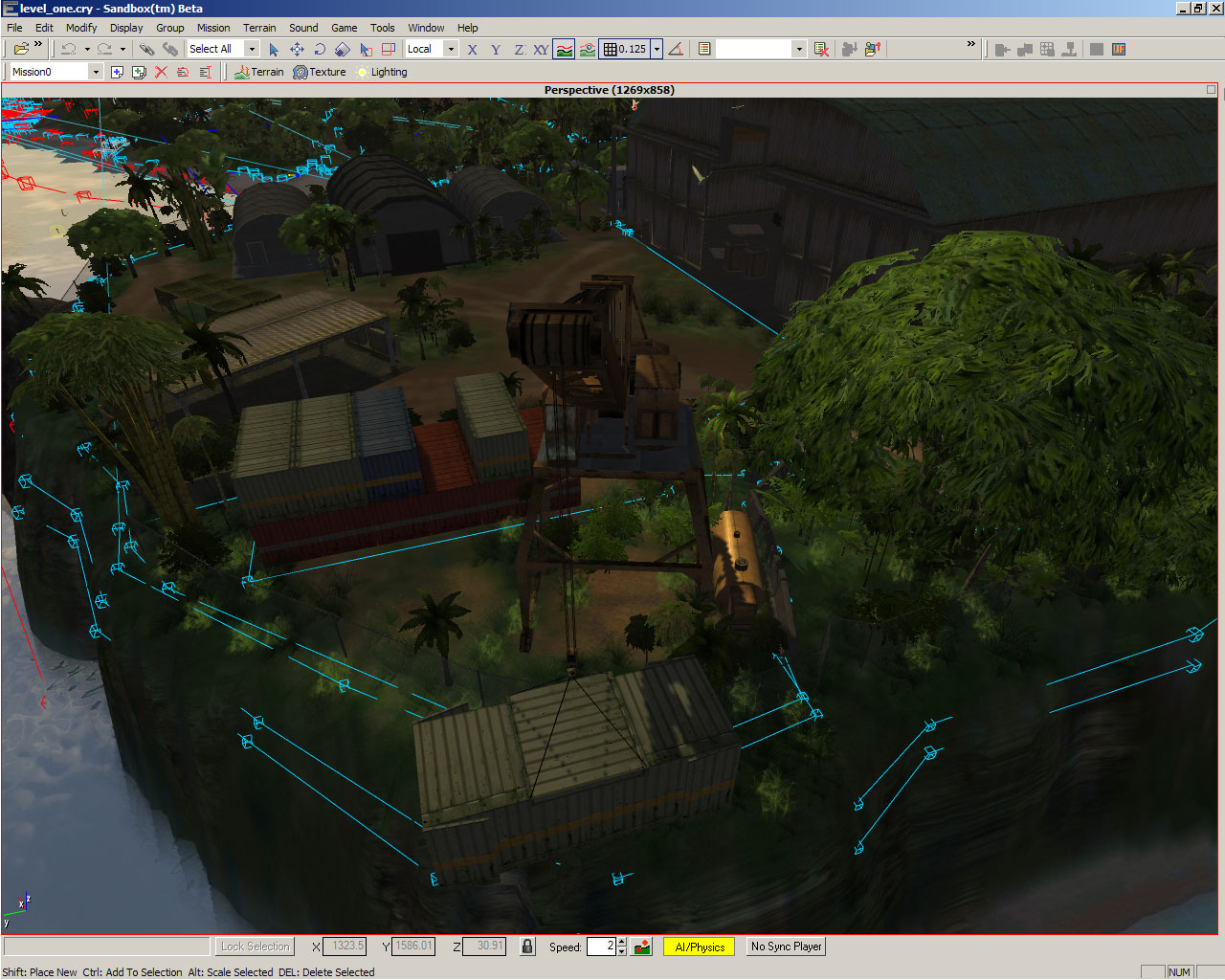Click the mission properties list icon
1225x980 pixels.
tap(205, 72)
